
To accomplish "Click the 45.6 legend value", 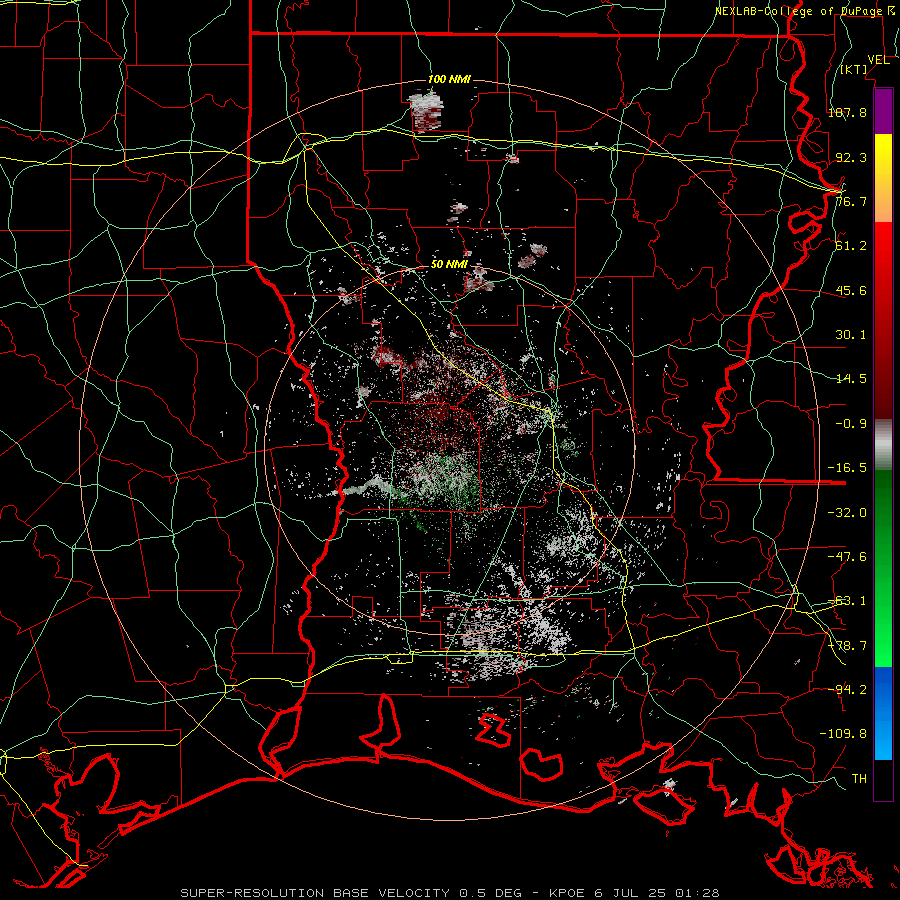I will 851,290.
